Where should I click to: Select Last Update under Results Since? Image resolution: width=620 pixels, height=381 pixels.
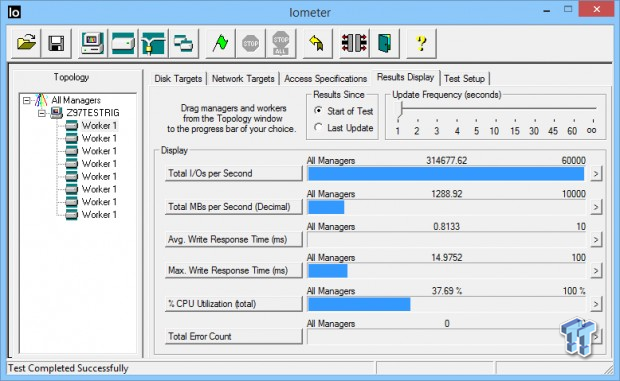point(318,127)
